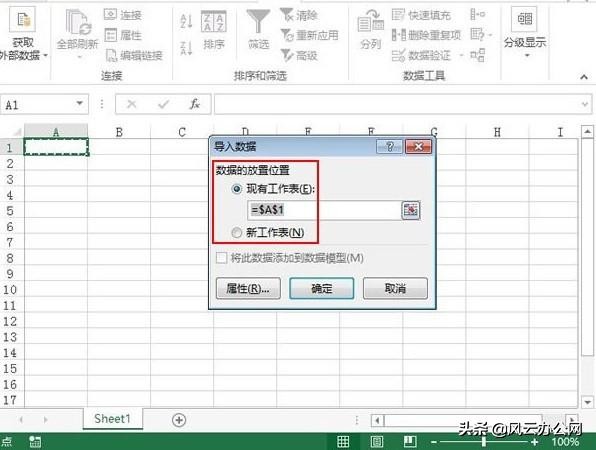Click the Consolidate icon
Viewport: 596px width, 450px height.
477,15
